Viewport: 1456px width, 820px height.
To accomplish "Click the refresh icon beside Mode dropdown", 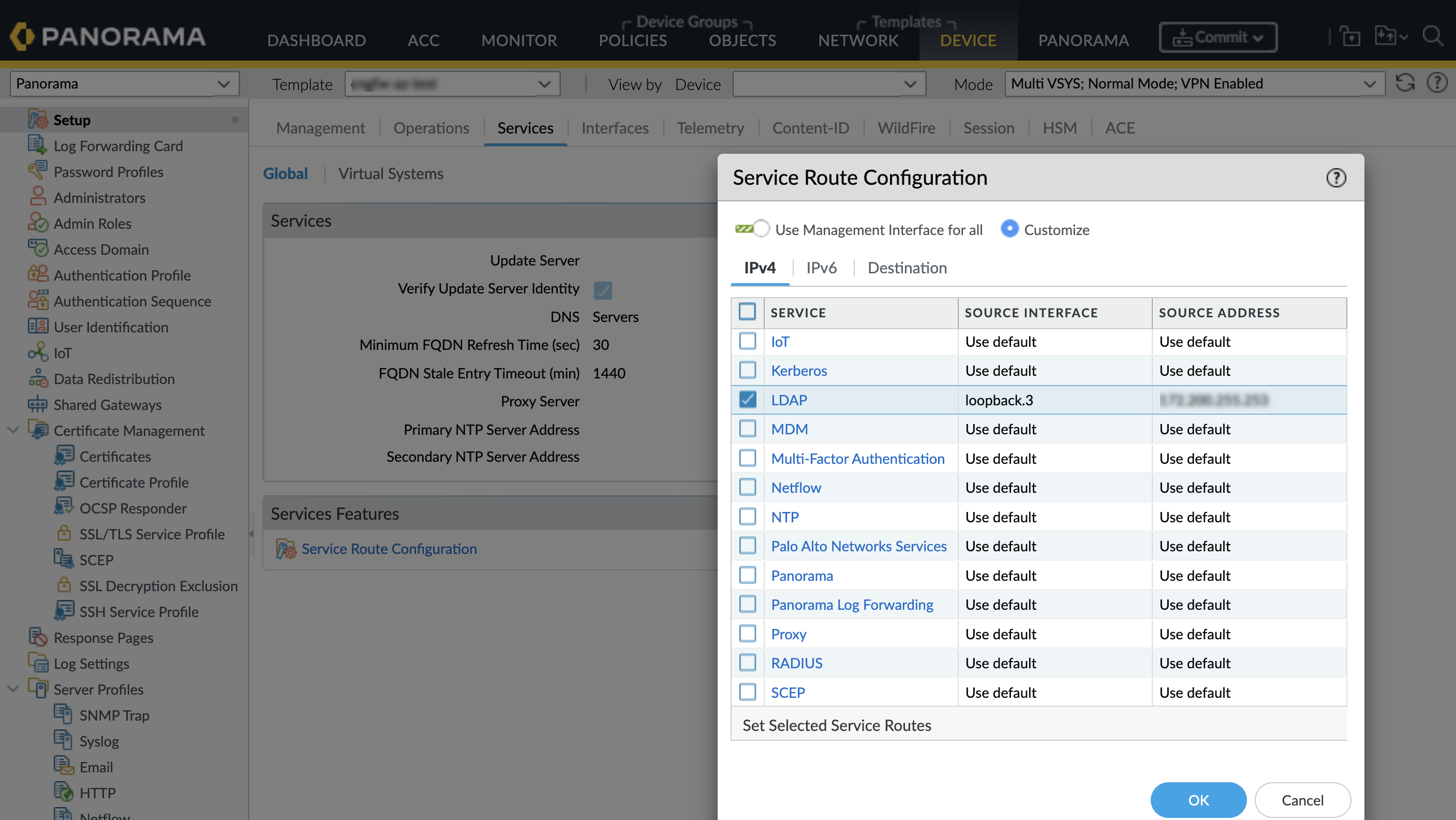I will 1405,83.
